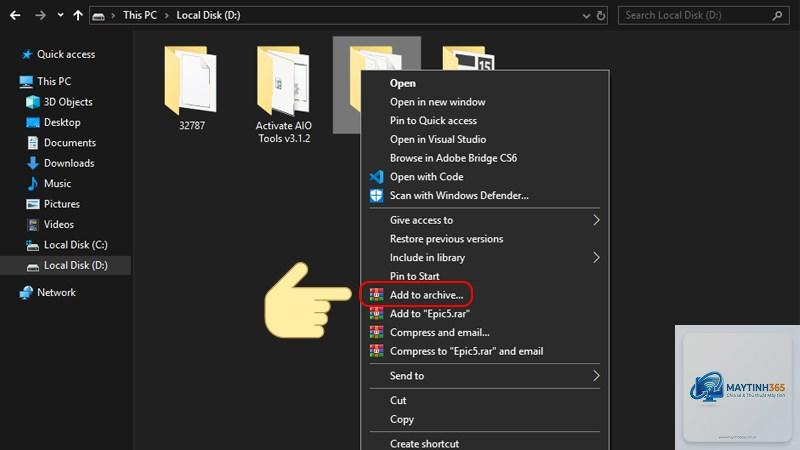The width and height of the screenshot is (800, 450).
Task: Select Network in the sidebar
Action: coord(47,292)
